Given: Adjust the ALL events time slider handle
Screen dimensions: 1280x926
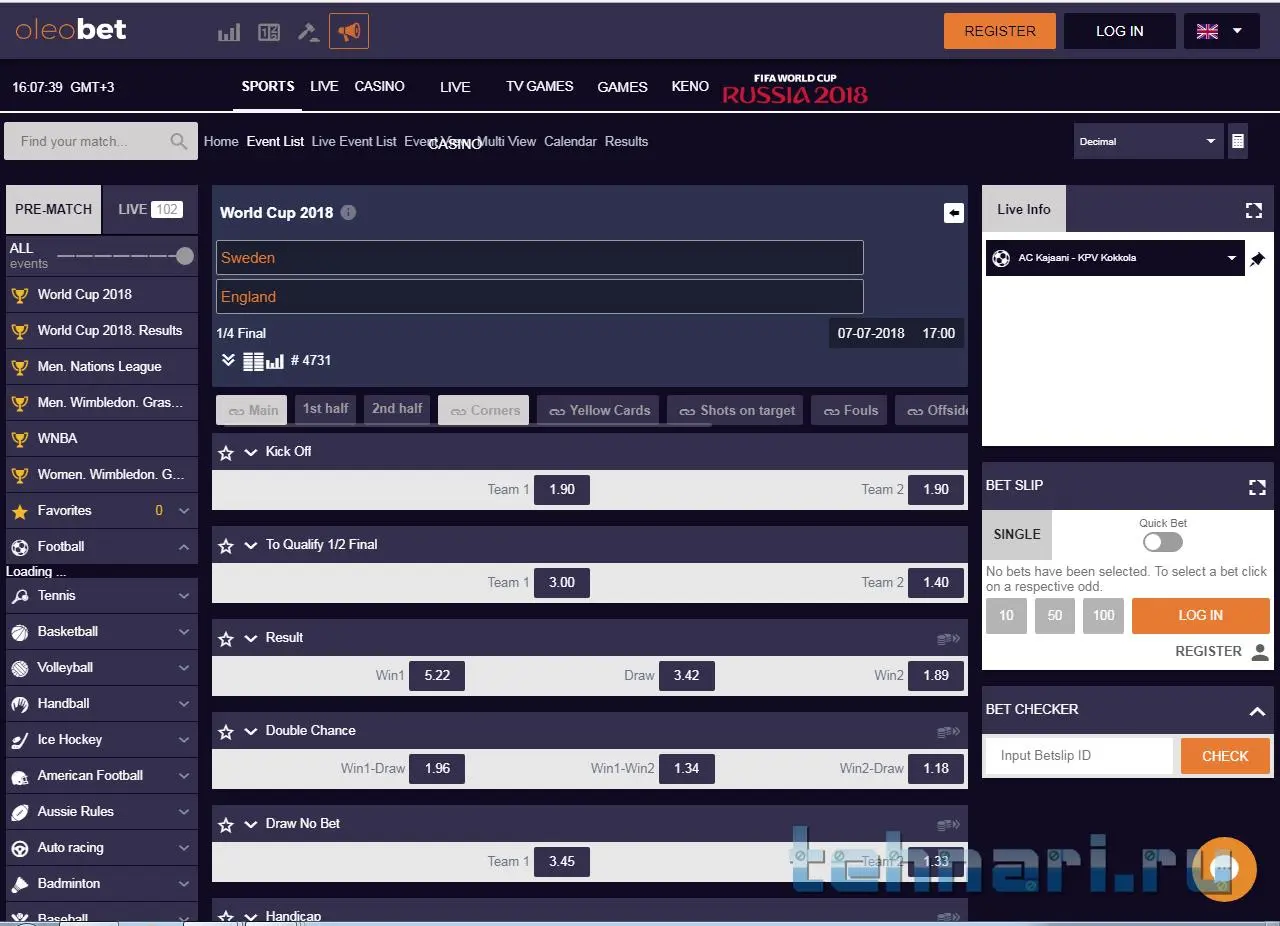Looking at the screenshot, I should pyautogui.click(x=184, y=256).
